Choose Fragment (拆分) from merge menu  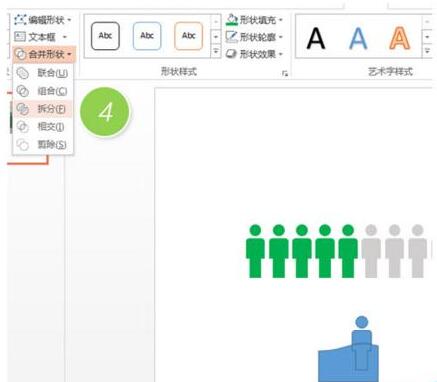(43, 109)
